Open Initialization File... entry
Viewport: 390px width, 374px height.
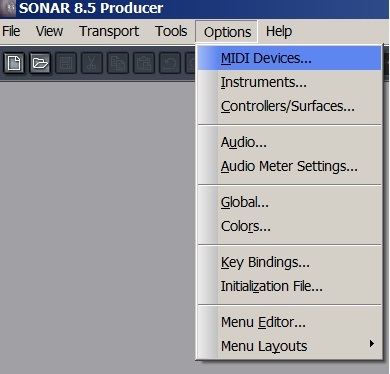pos(289,286)
